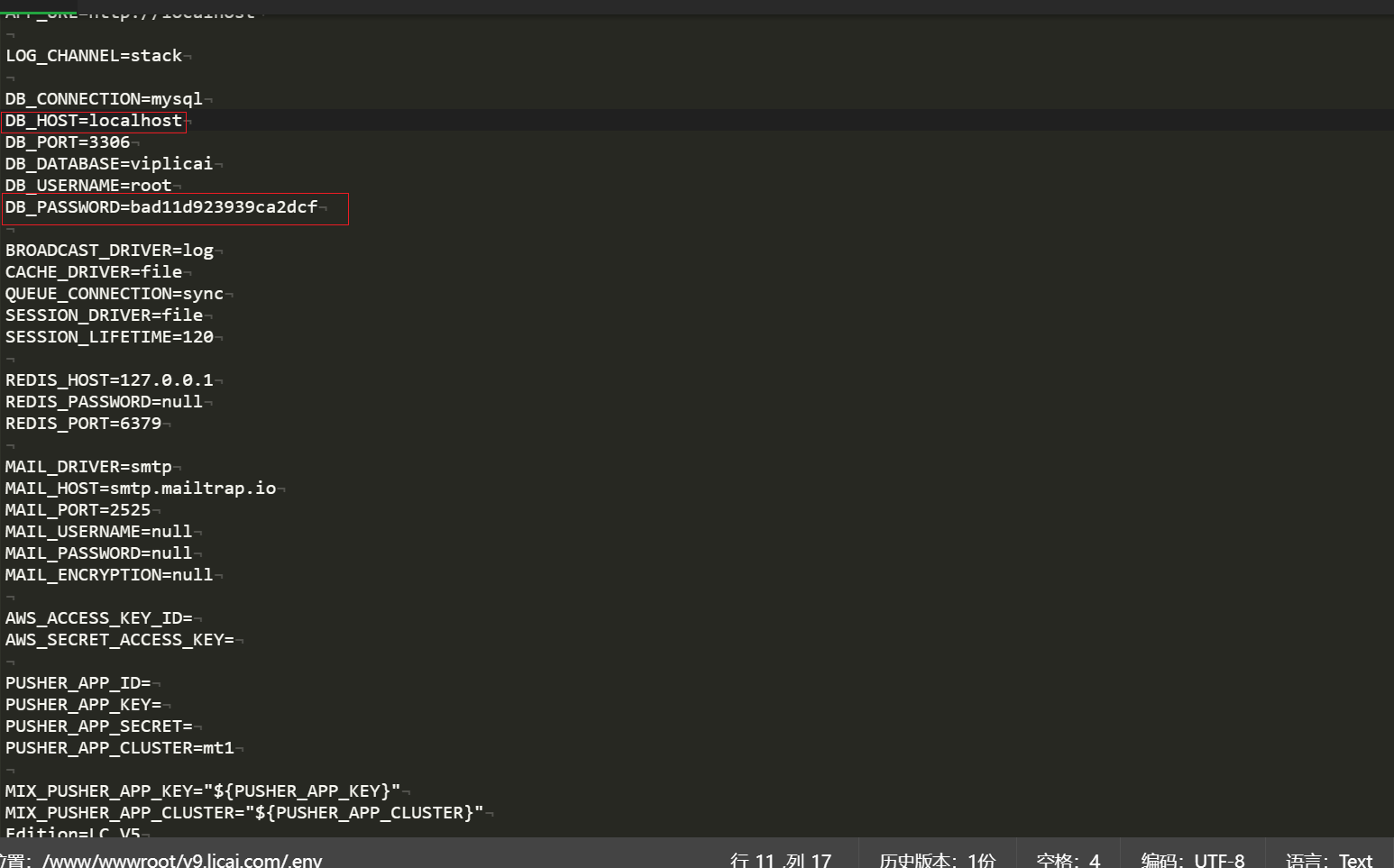The width and height of the screenshot is (1394, 868).
Task: Click the MIX_PUSHER_APP_KEY line
Action: tap(203, 791)
